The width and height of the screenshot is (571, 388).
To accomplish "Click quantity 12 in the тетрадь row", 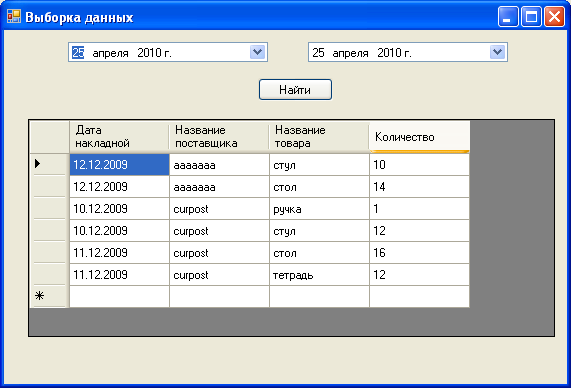I will pyautogui.click(x=420, y=274).
